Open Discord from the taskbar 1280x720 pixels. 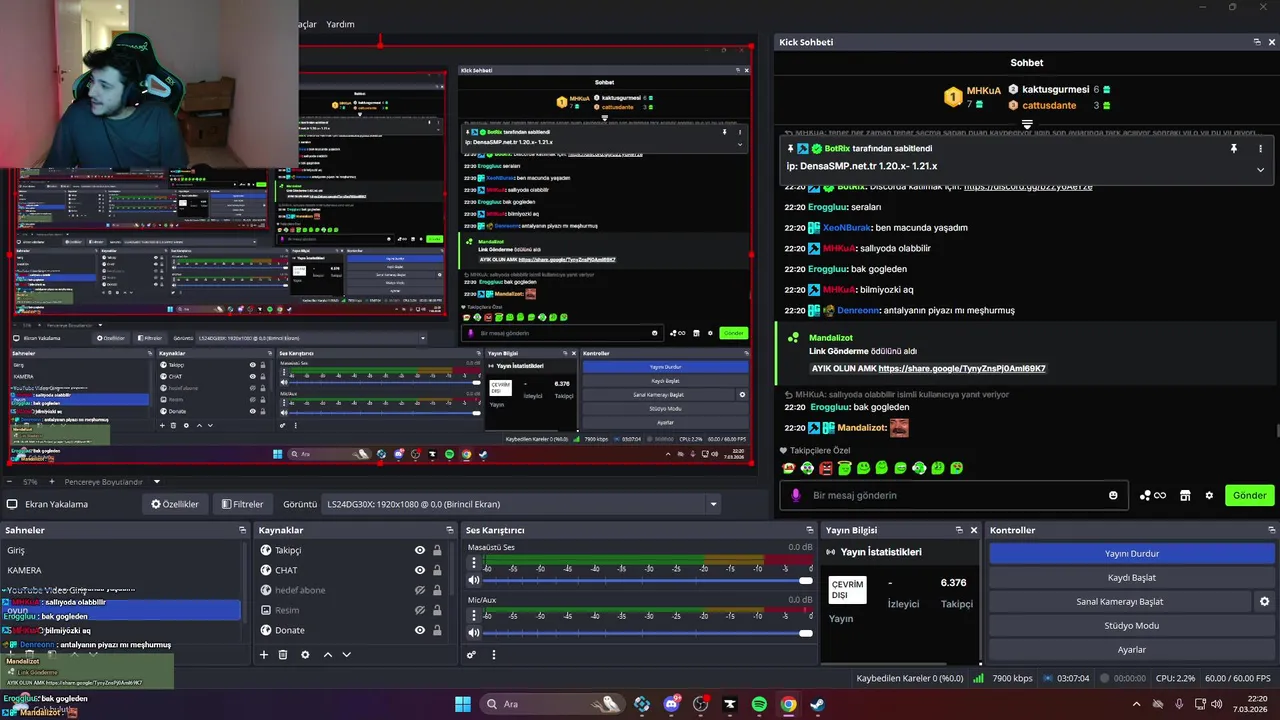point(671,704)
